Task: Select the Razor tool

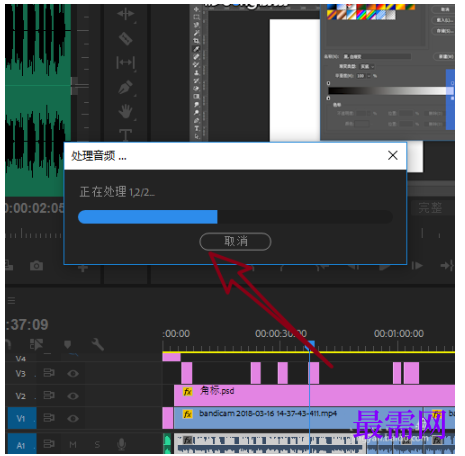Action: [125, 39]
